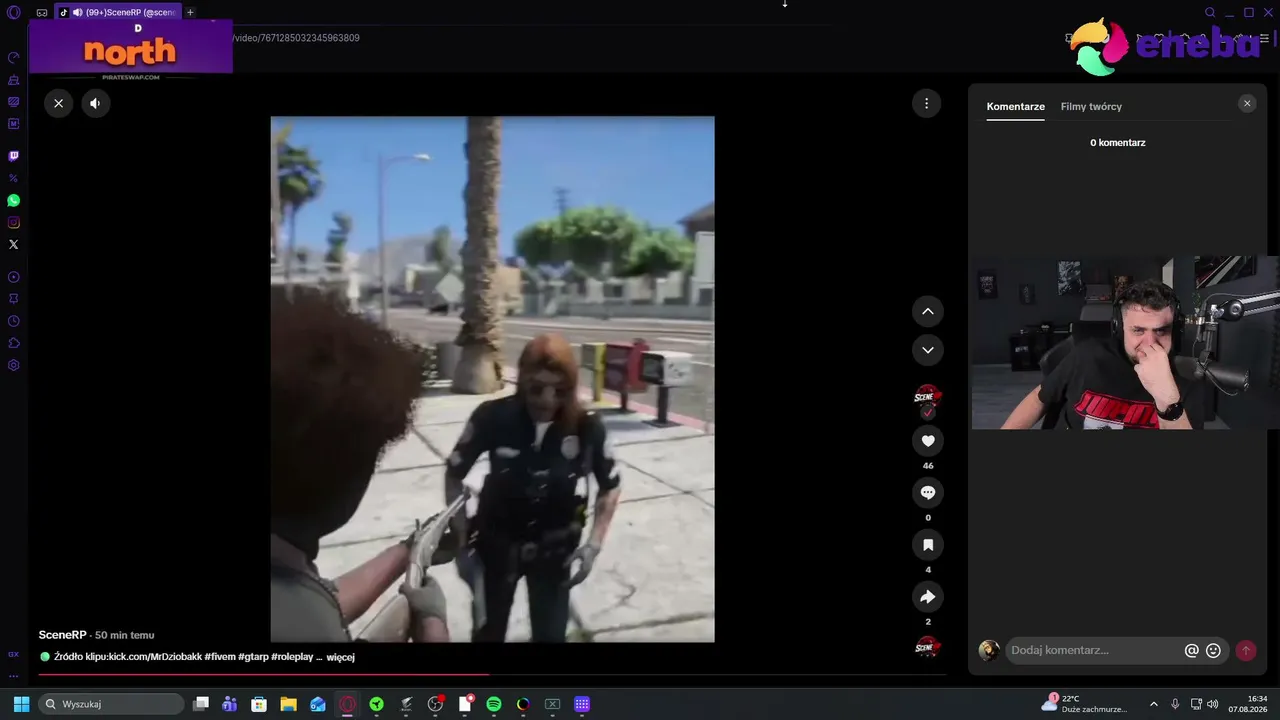Post the comment with the send arrow

(x=1246, y=650)
